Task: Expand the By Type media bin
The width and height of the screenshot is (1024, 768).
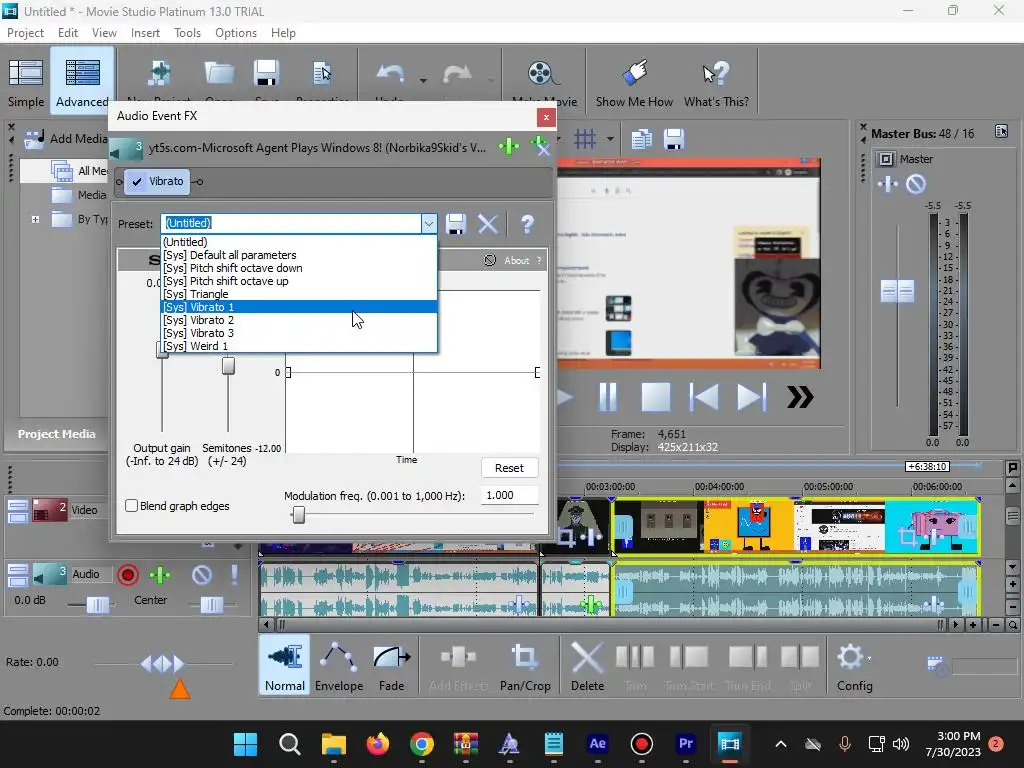Action: click(35, 219)
